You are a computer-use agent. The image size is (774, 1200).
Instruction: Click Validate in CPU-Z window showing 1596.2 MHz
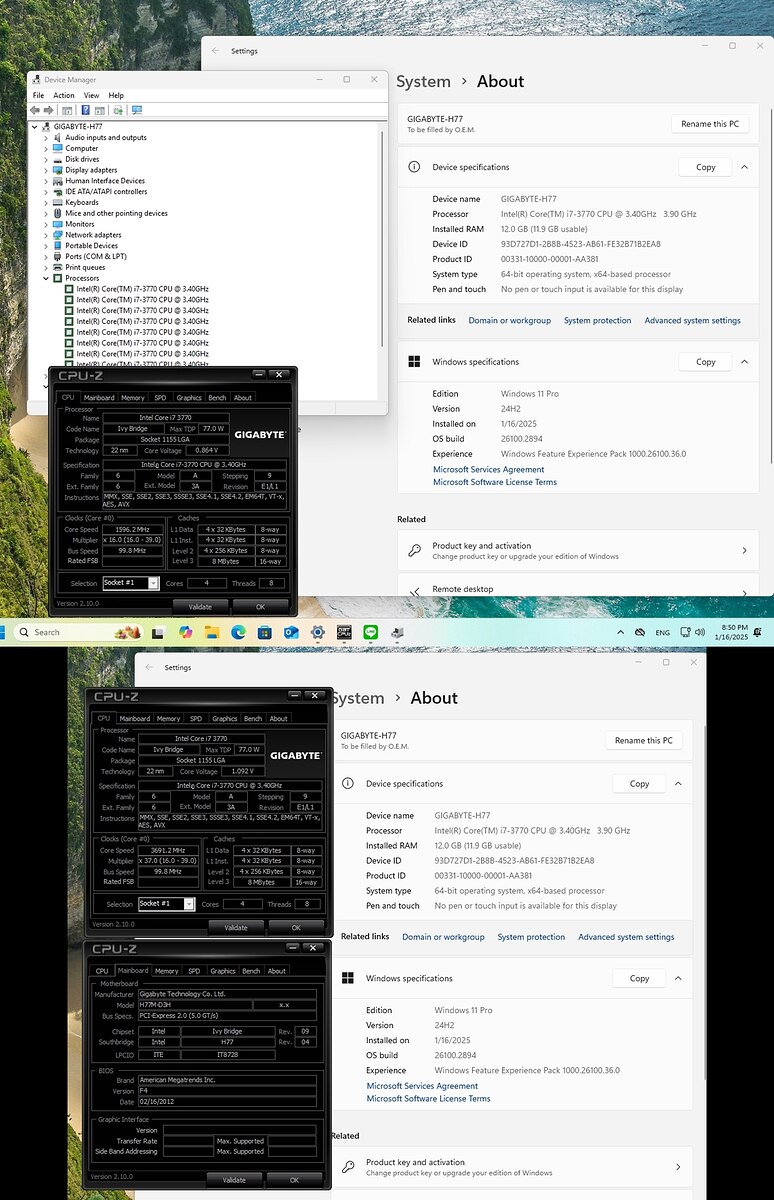click(x=200, y=607)
